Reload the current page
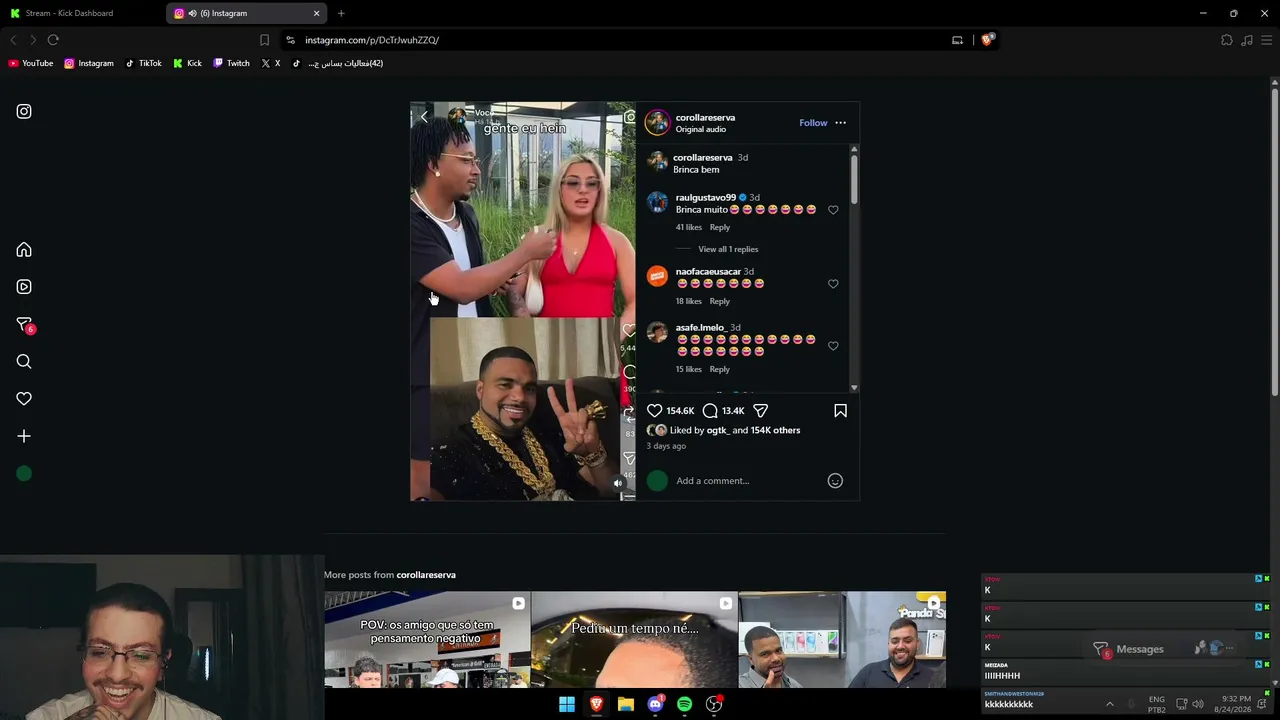Viewport: 1280px width, 720px height. coord(53,40)
